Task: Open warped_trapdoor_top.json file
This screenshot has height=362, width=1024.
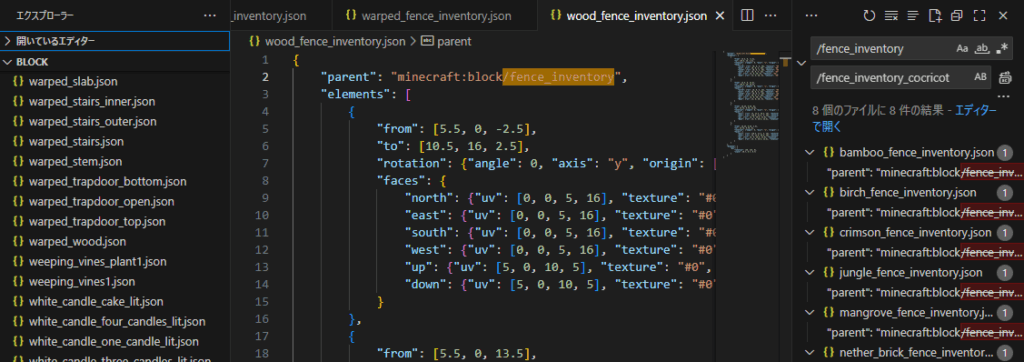Action: (97, 222)
